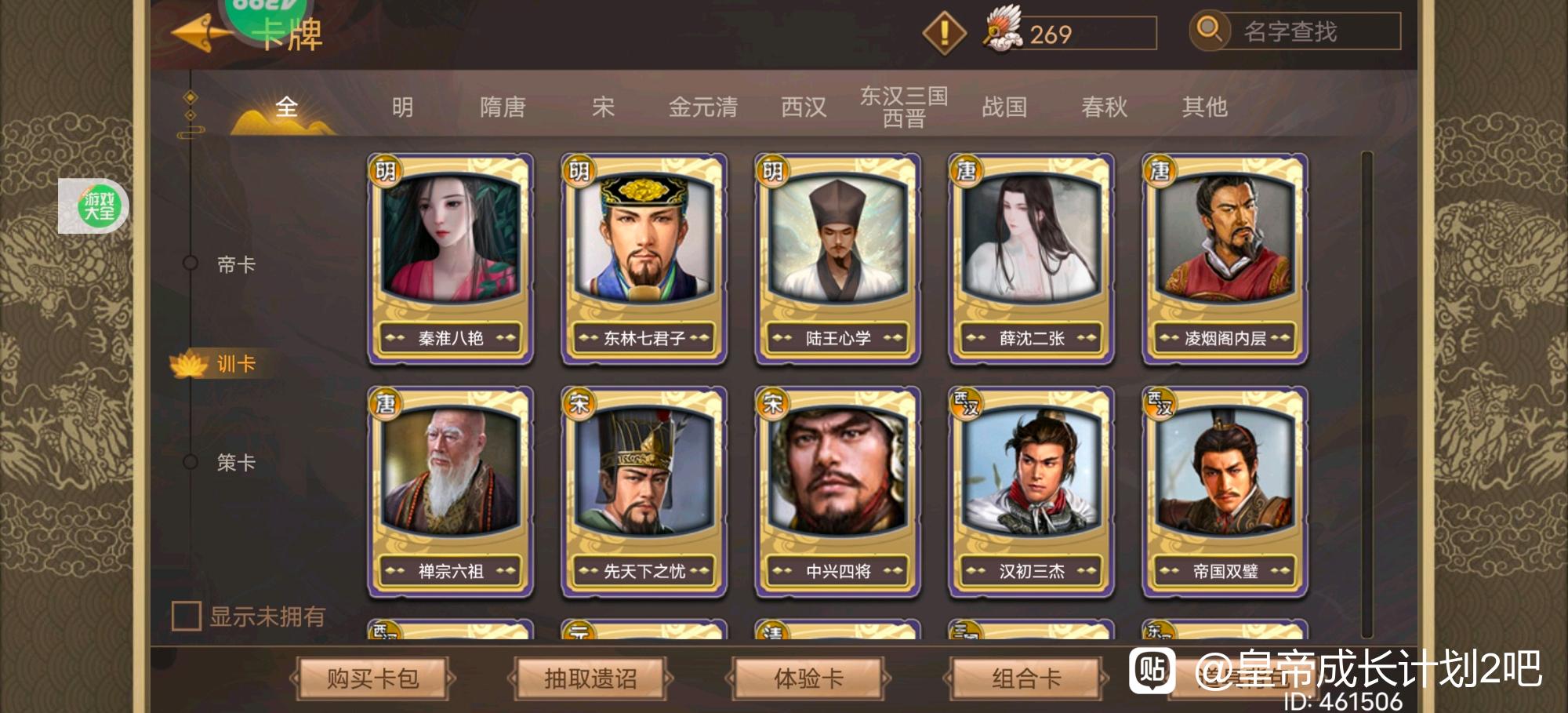Click the search magnifier icon
1568x713 pixels.
tap(1209, 31)
